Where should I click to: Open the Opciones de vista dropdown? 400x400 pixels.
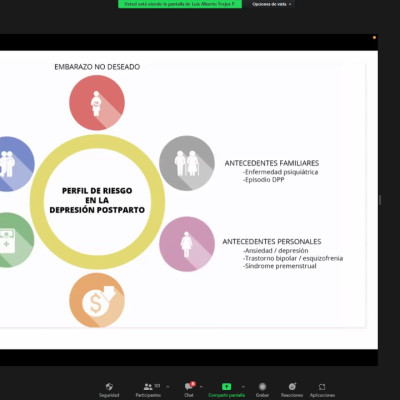(272, 4)
